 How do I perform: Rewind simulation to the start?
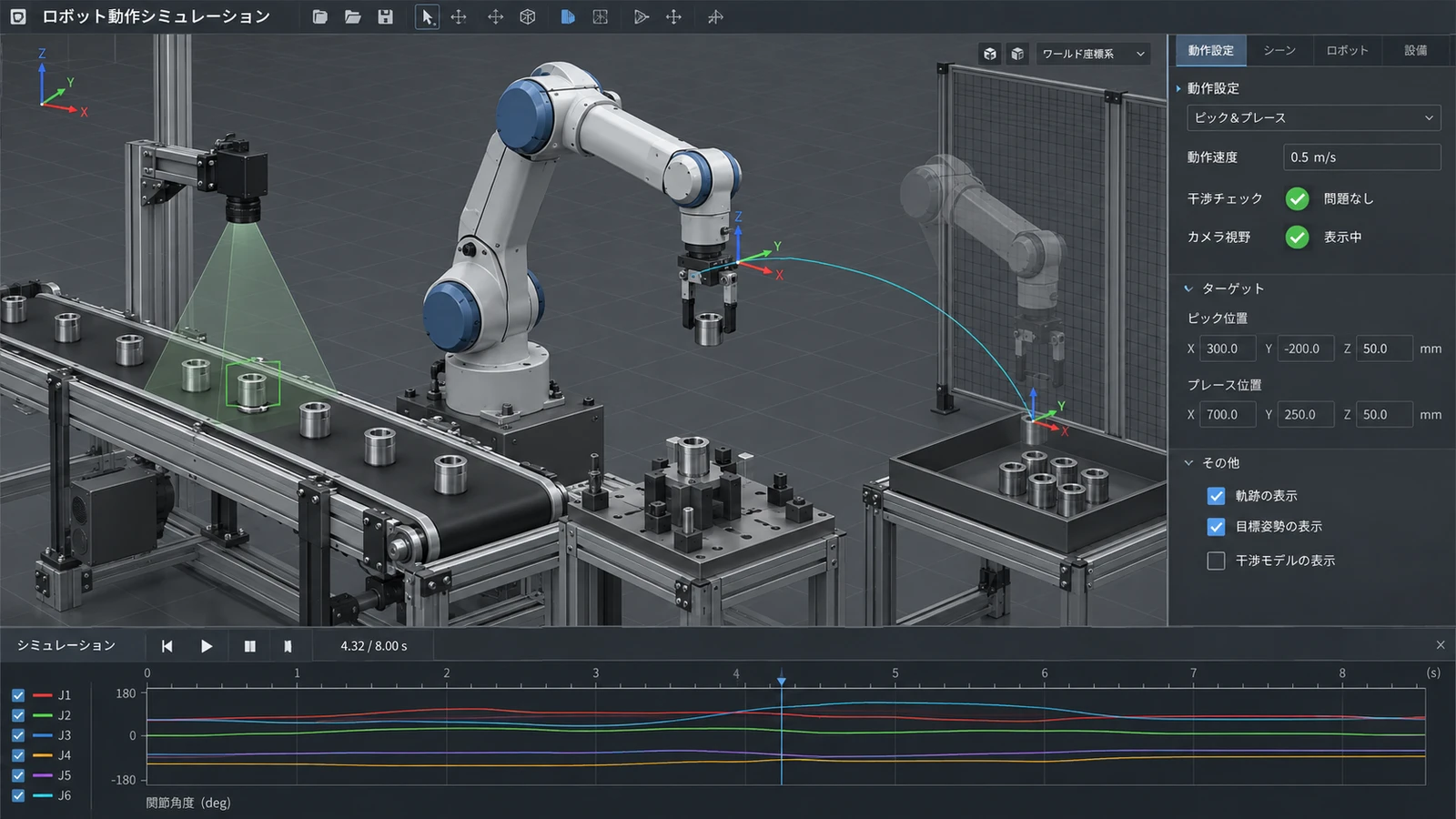tap(167, 646)
